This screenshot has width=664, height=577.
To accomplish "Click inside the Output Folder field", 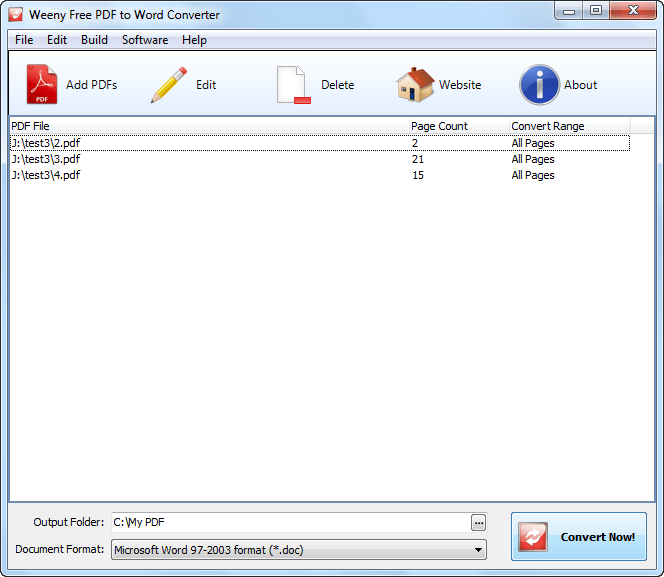I will click(288, 522).
